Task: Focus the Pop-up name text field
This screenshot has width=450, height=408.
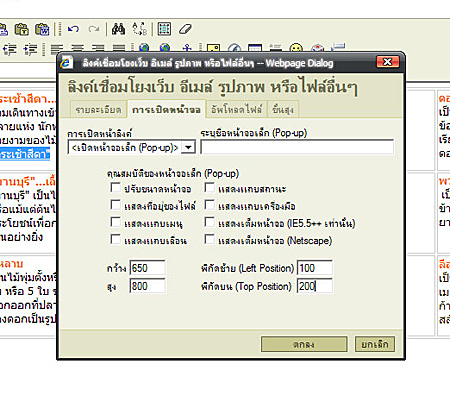Action: (x=297, y=147)
